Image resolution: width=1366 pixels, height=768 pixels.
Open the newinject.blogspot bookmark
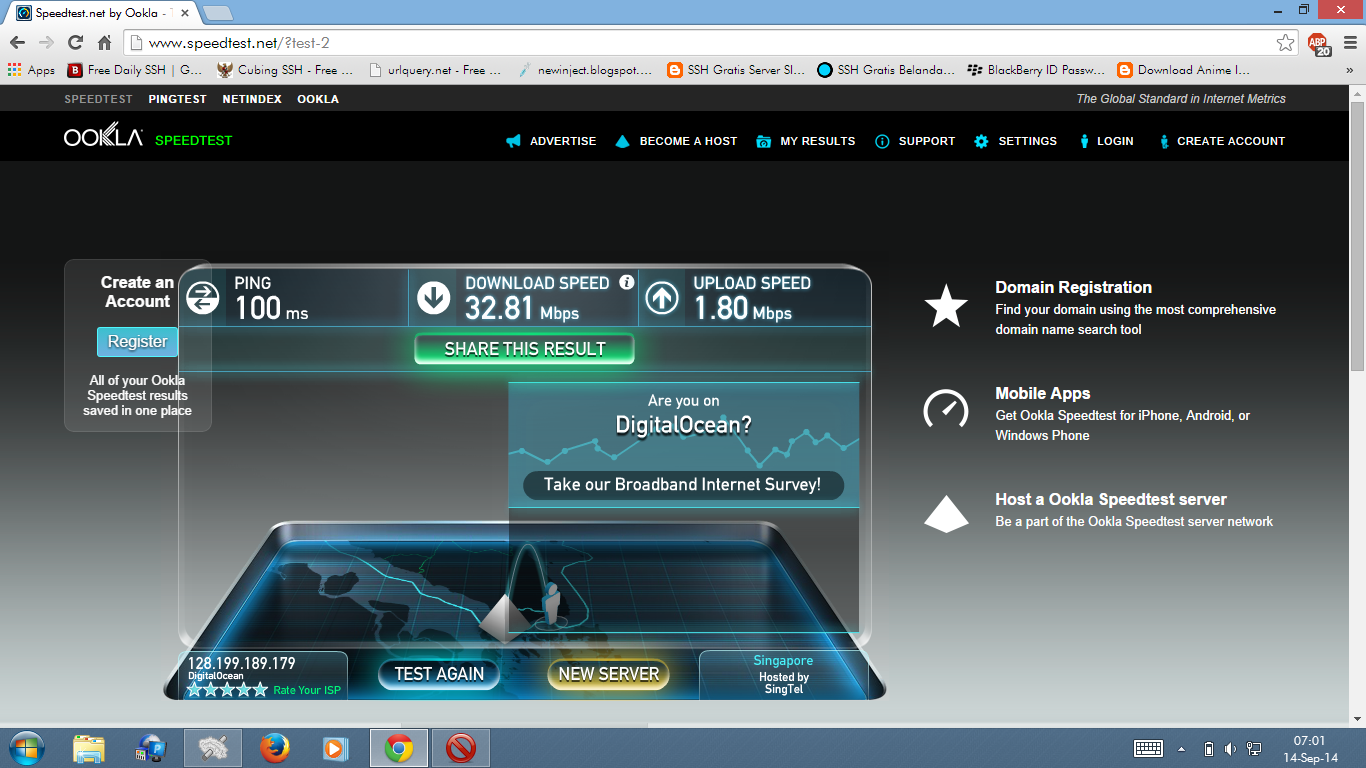tap(585, 70)
